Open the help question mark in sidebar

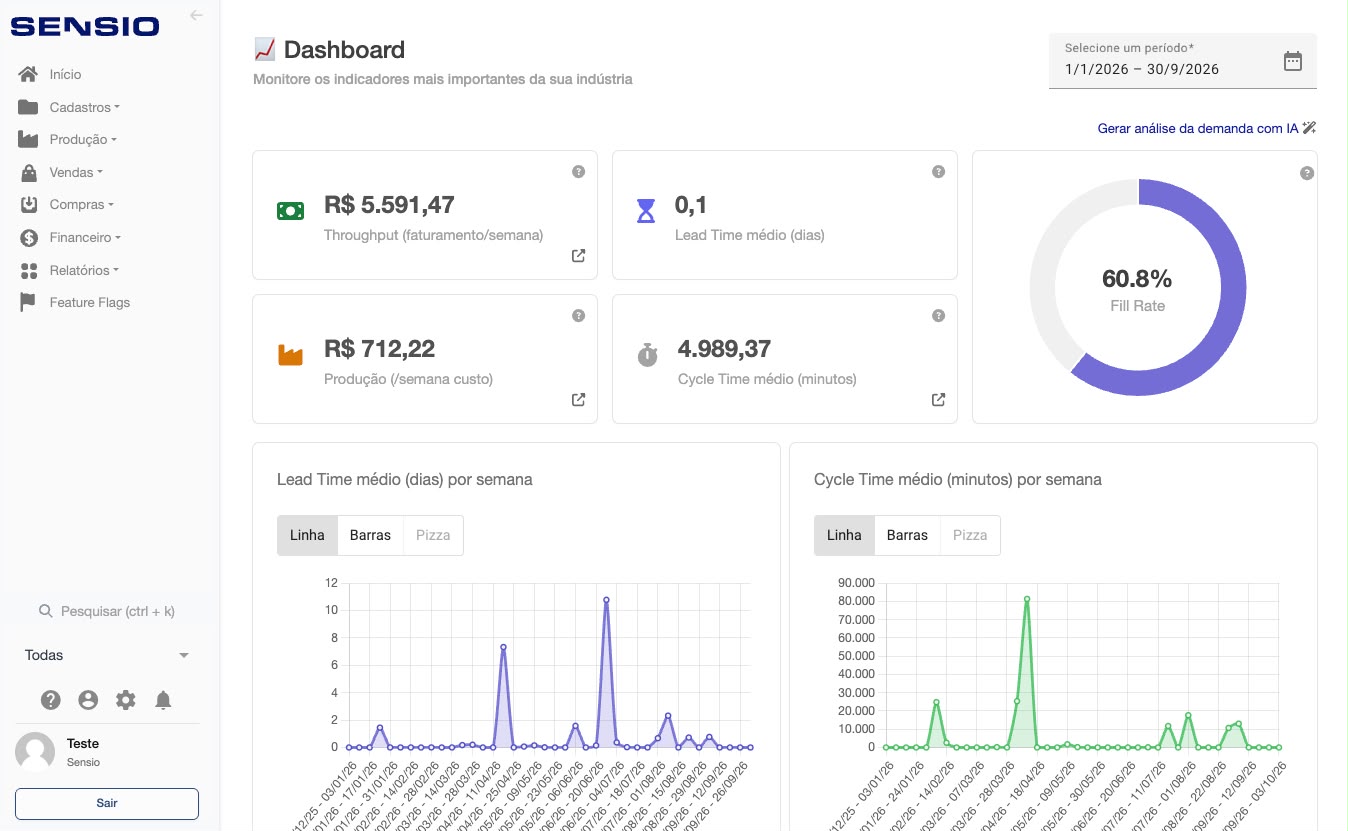(x=51, y=700)
